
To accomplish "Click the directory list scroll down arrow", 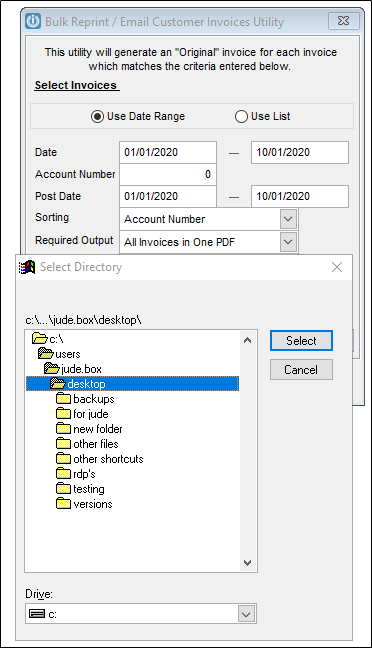I will point(248,562).
